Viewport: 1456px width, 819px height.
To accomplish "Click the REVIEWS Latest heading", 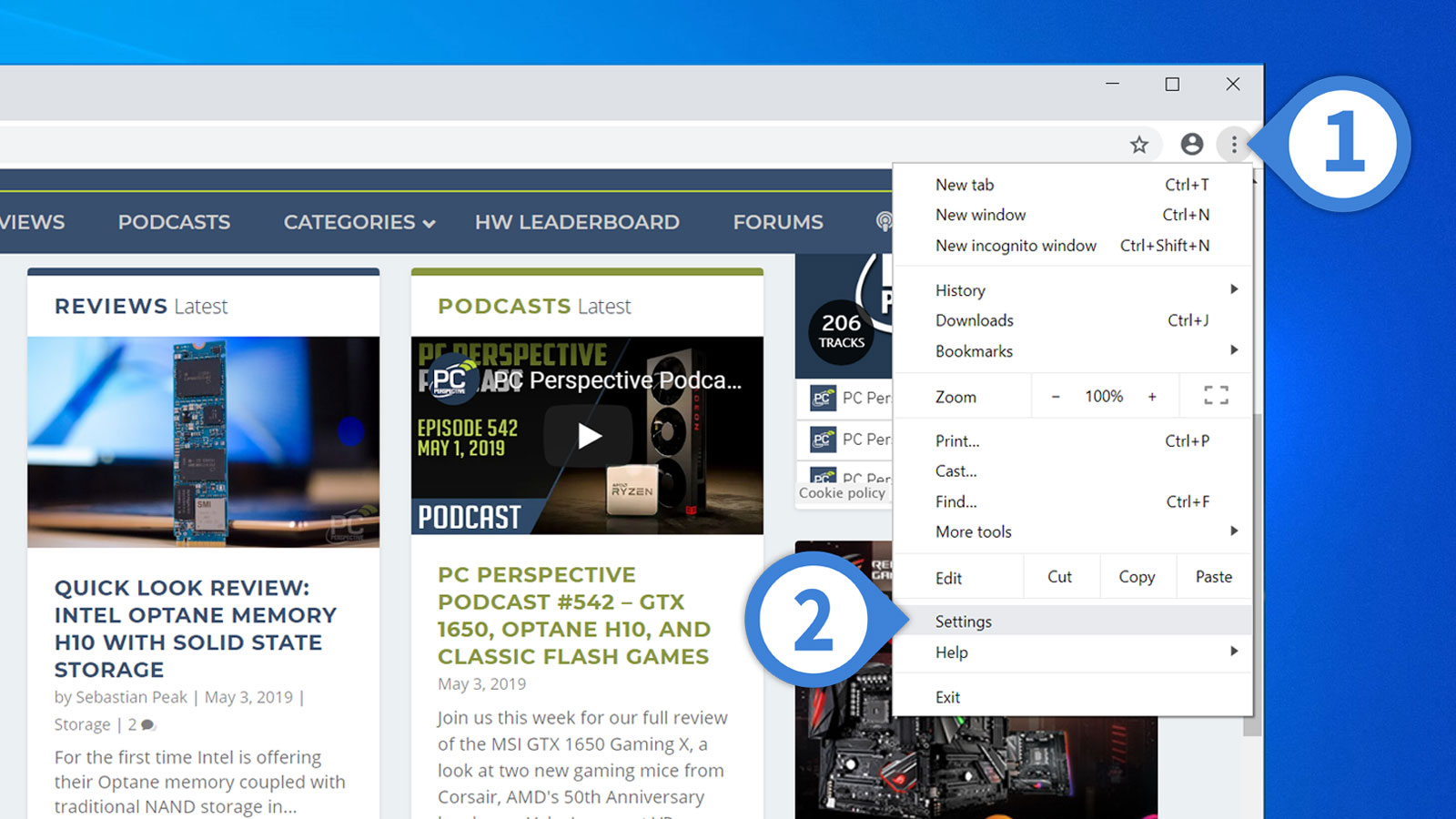I will 141,307.
